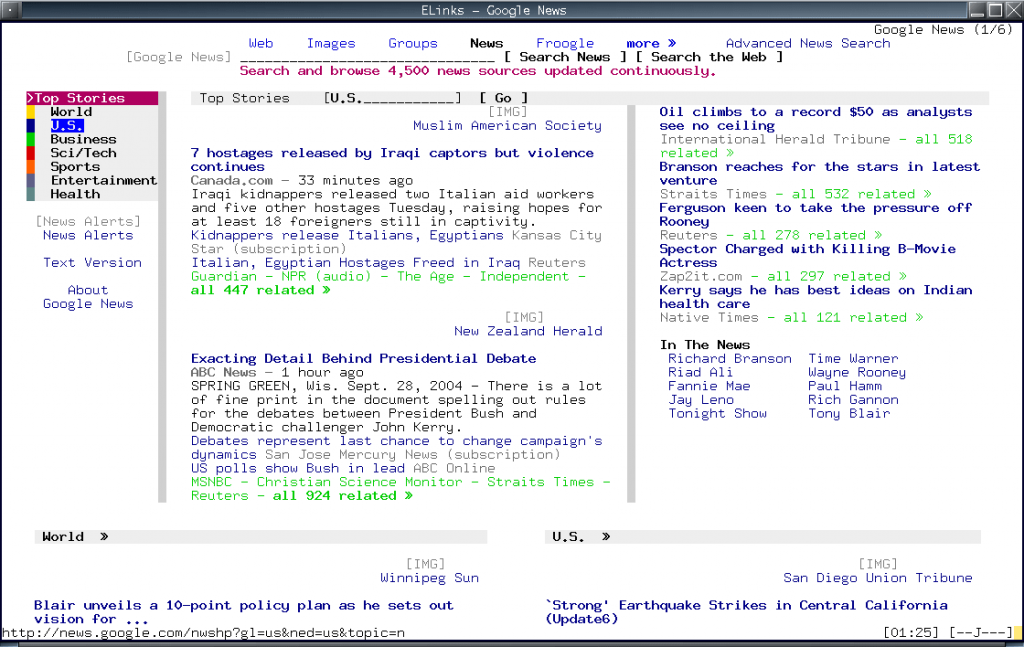The image size is (1024, 647).
Task: Switch to the Froogle tab
Action: click(565, 43)
